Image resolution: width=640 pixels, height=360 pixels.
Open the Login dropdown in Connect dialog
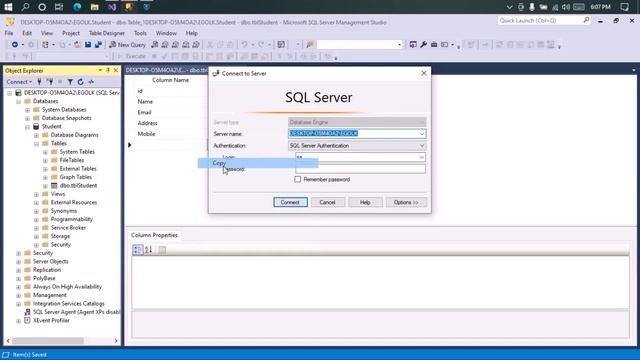(x=422, y=157)
